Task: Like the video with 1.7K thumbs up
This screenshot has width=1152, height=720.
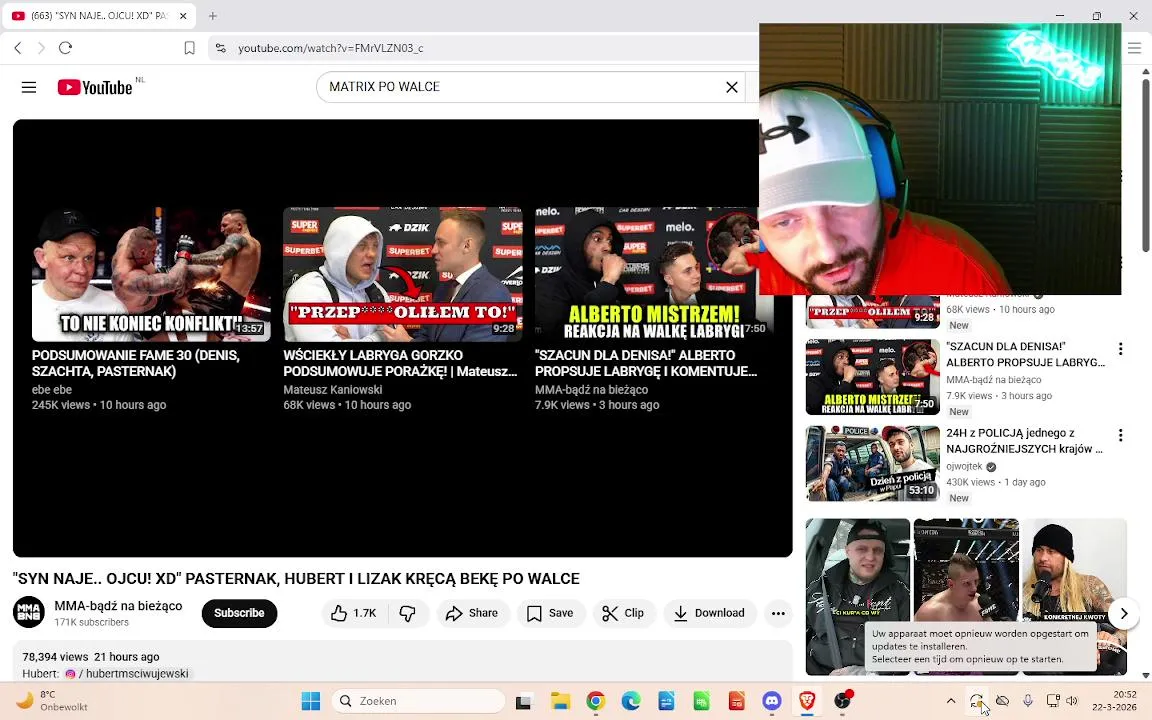Action: coord(353,613)
